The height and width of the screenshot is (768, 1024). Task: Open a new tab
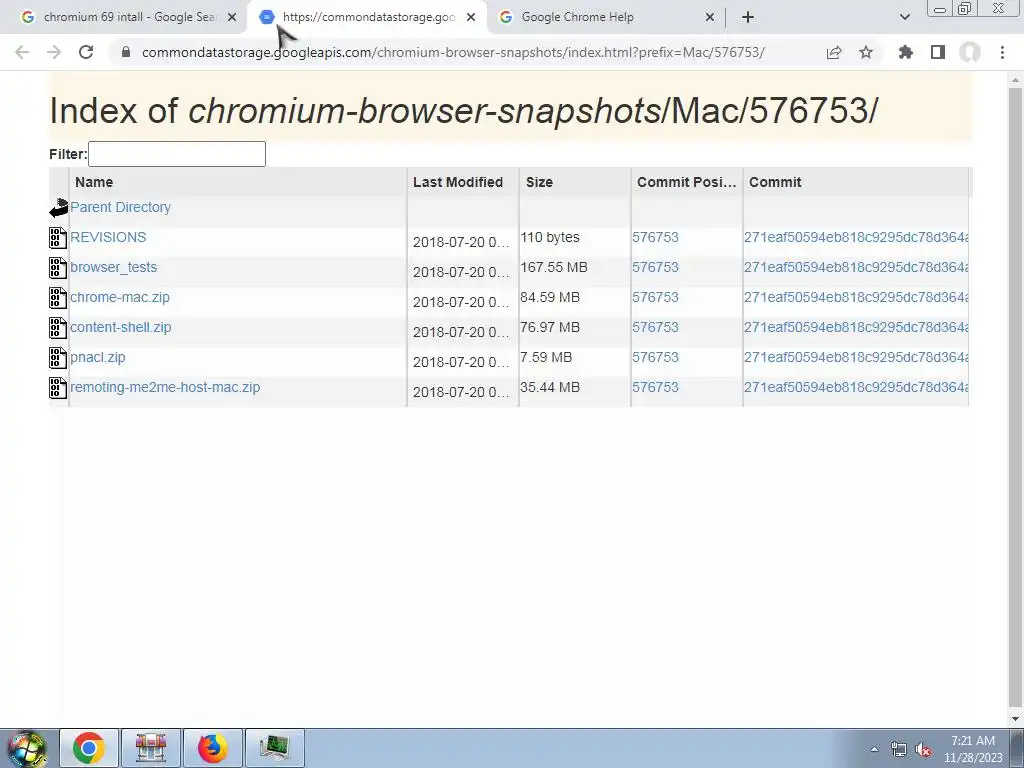click(x=748, y=17)
